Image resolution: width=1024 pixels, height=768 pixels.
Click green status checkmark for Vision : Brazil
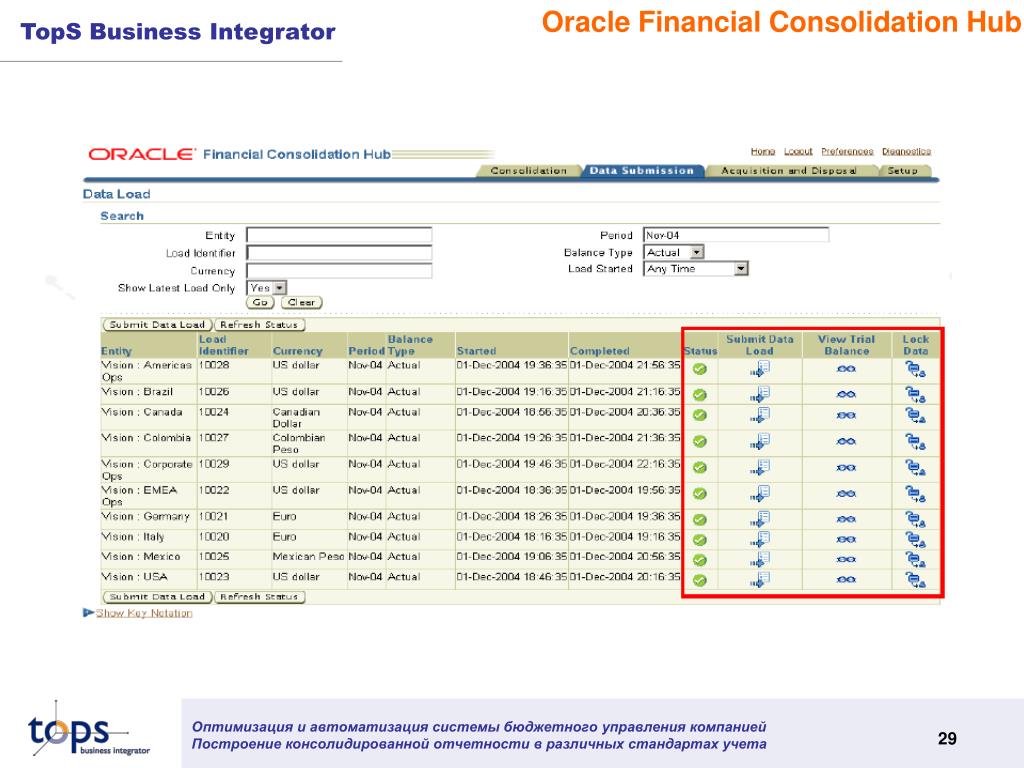point(699,395)
